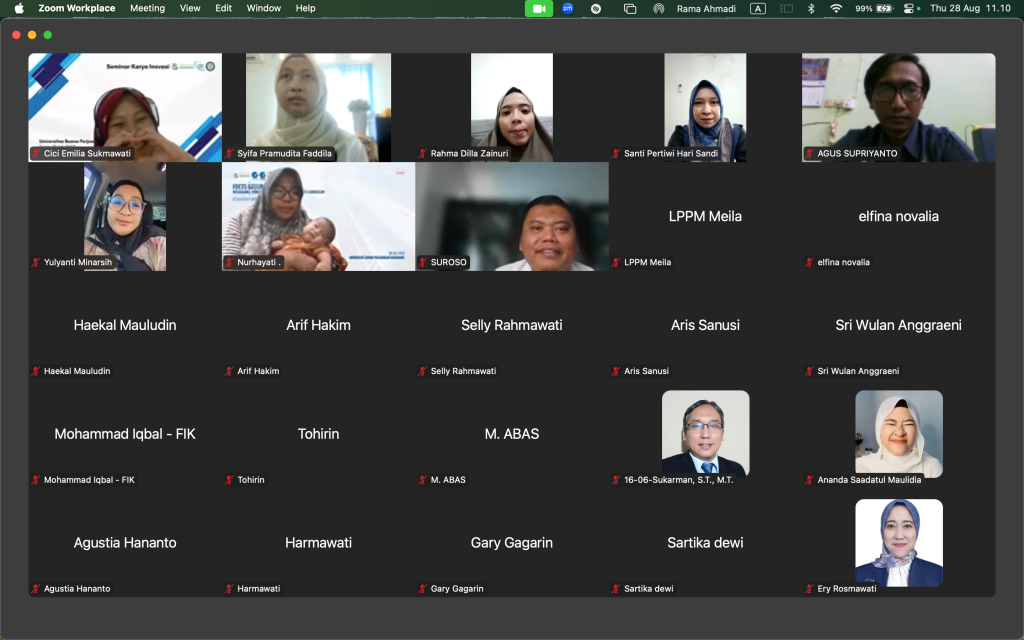Select Ery Rosmawati's participant tile
The image size is (1024, 640).
[898, 543]
